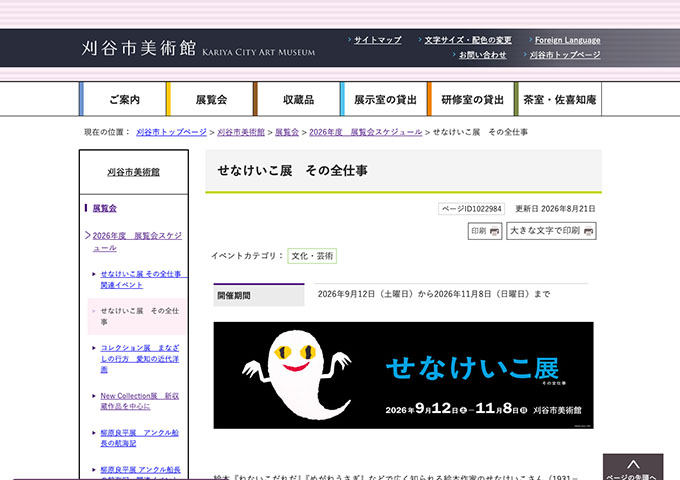Screen dimensions: 680x480
Task: Open the 収蔵品 navigation tab
Action: (x=298, y=99)
